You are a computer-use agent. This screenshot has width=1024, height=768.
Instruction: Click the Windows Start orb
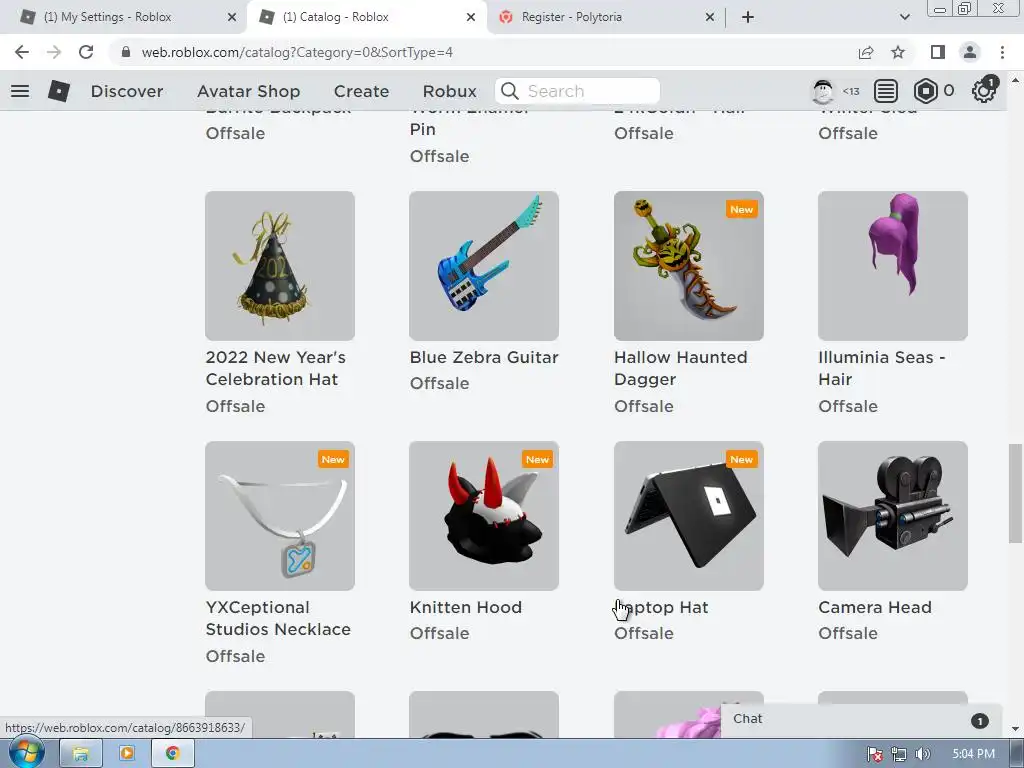point(27,753)
